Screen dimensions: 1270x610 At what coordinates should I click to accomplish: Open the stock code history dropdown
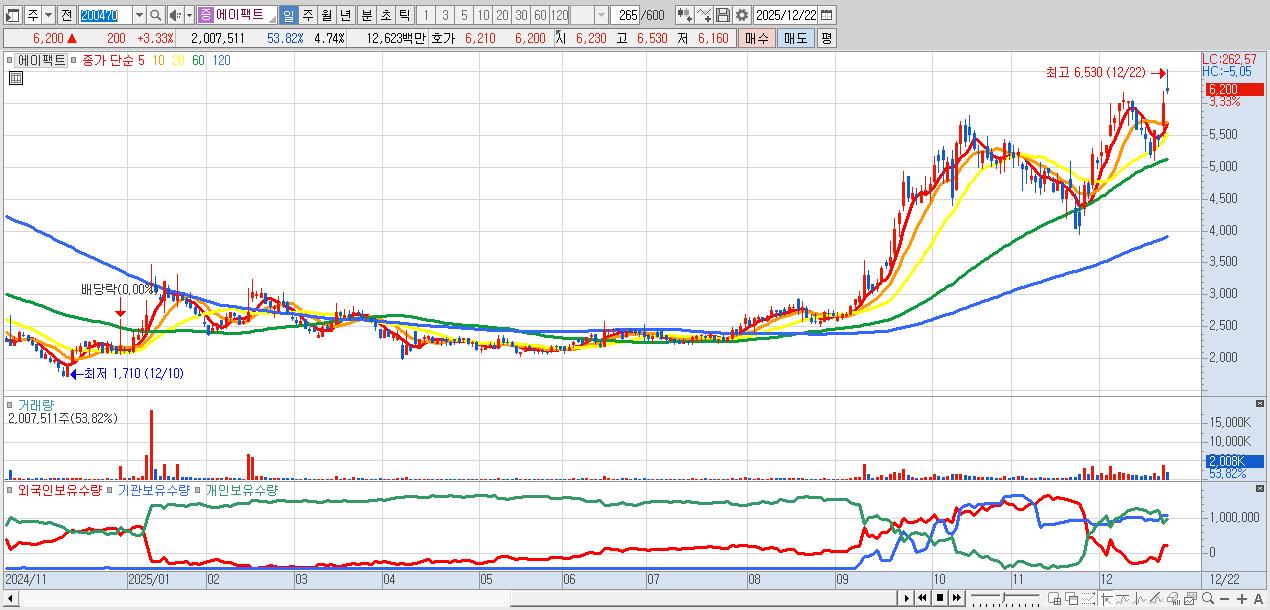click(x=139, y=15)
